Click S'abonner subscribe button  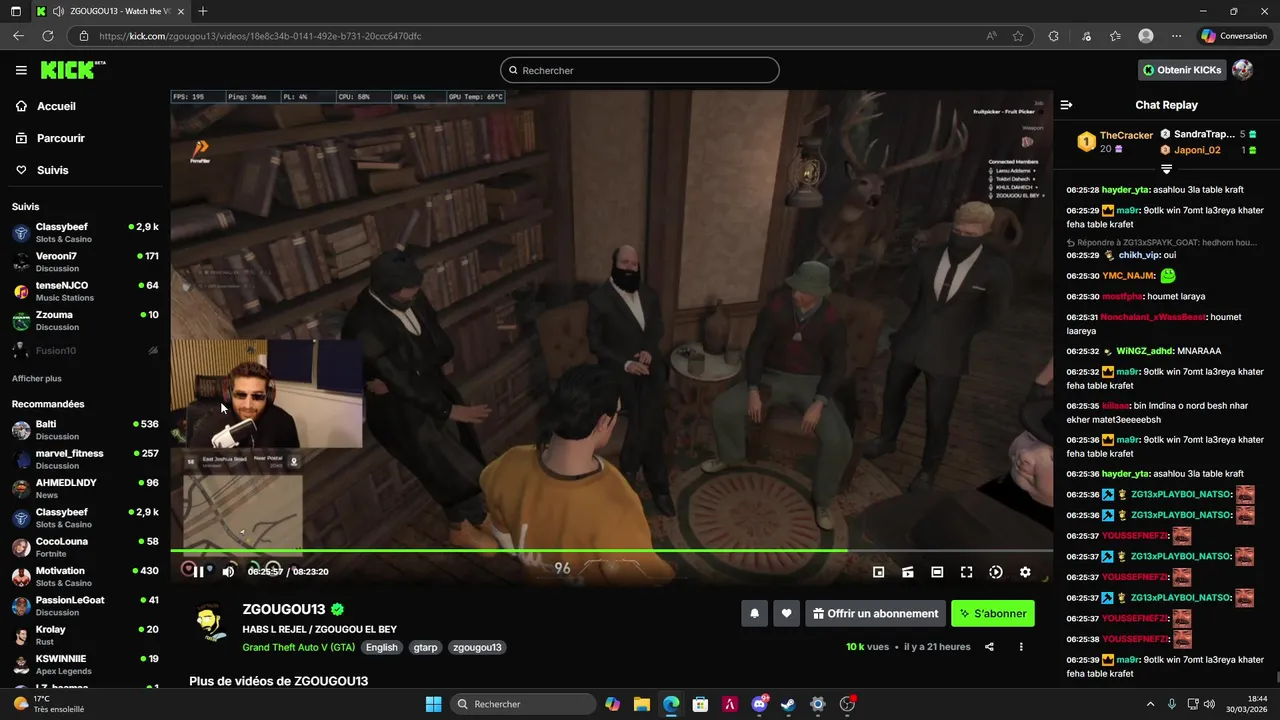993,614
